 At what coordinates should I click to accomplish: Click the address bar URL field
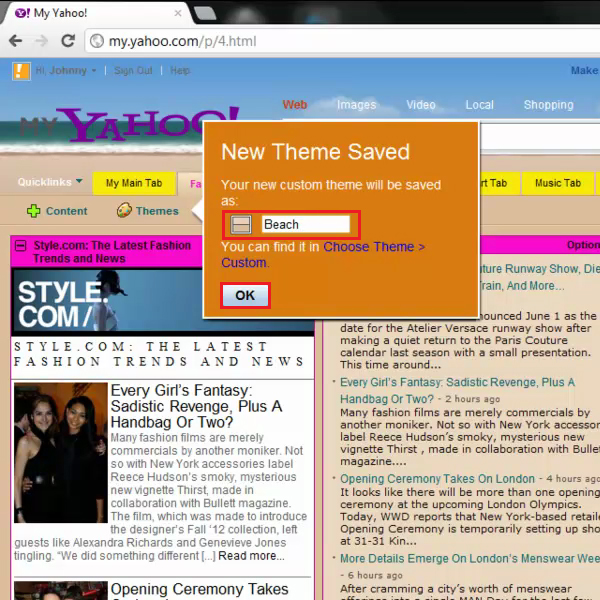coord(342,41)
